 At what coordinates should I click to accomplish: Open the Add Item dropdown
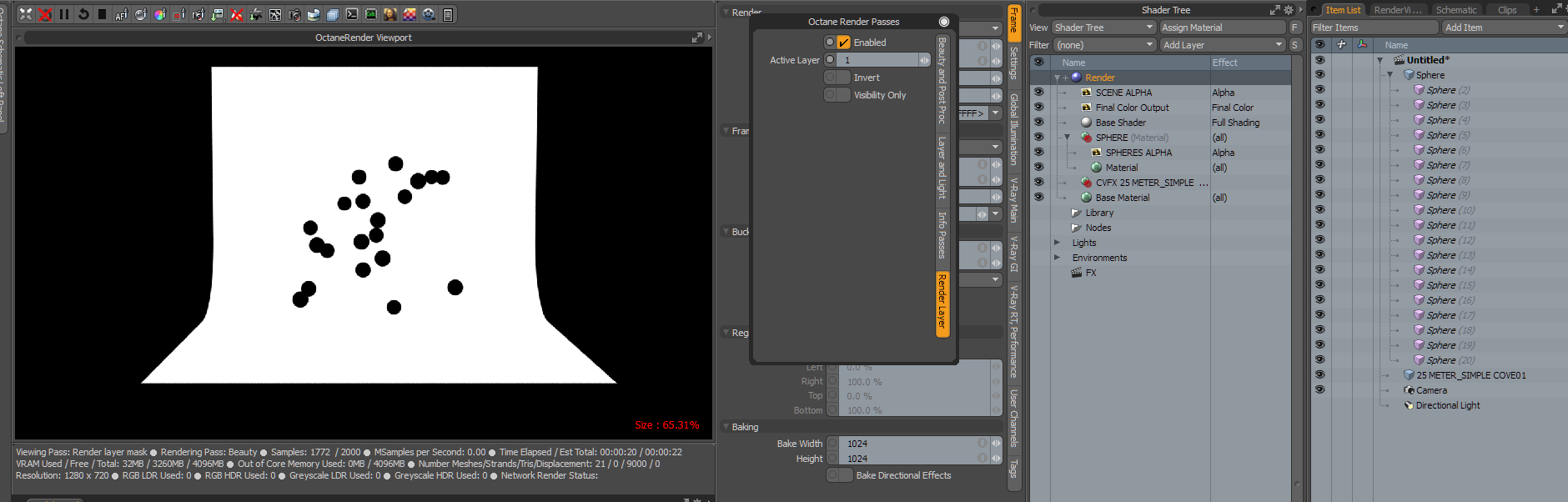click(x=1505, y=28)
